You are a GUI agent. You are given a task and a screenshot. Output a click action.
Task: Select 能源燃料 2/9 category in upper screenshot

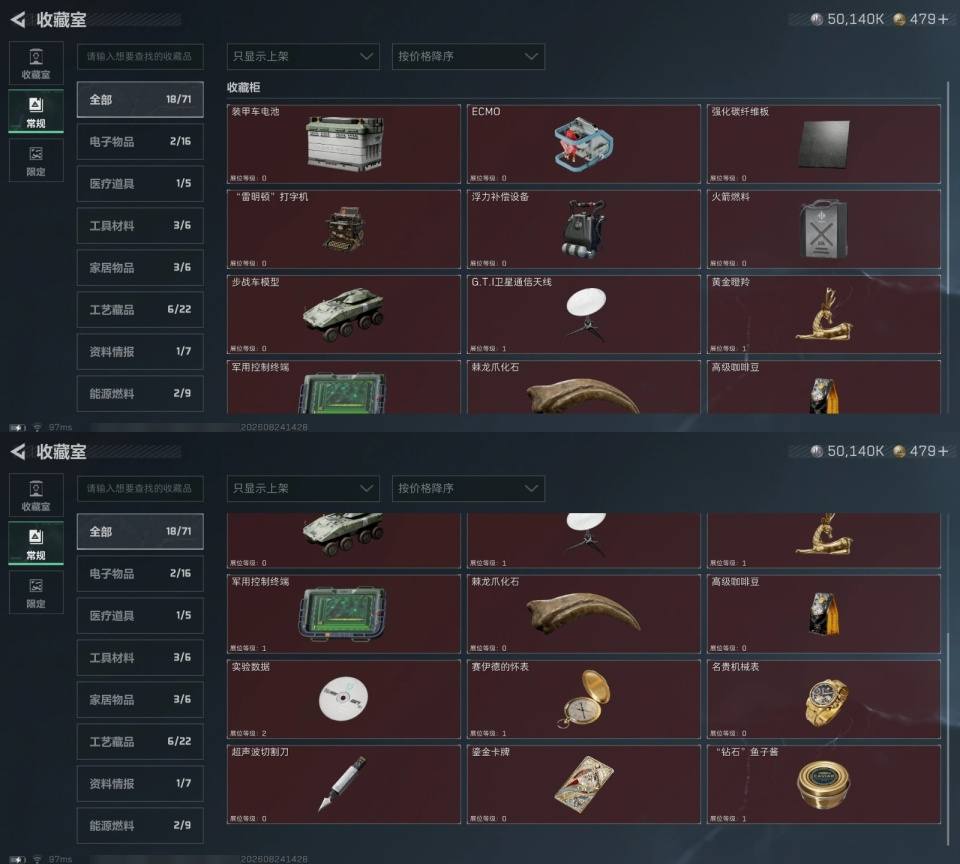click(140, 394)
